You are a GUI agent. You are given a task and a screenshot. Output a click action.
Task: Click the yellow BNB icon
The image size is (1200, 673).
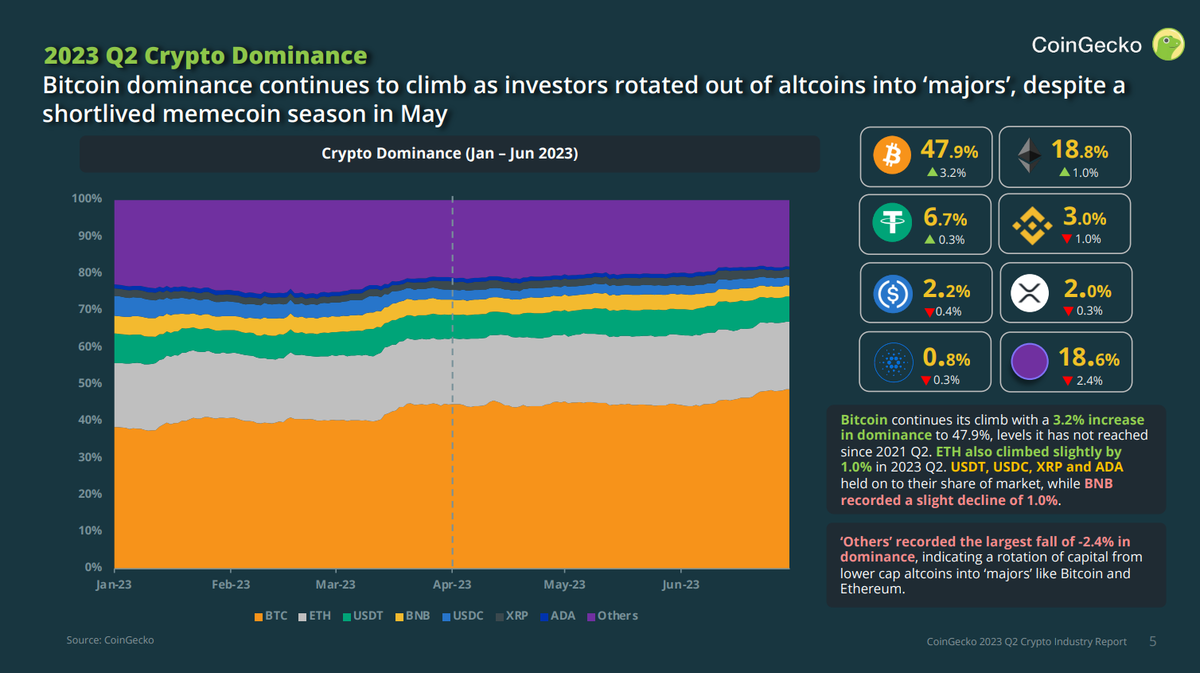(1028, 224)
